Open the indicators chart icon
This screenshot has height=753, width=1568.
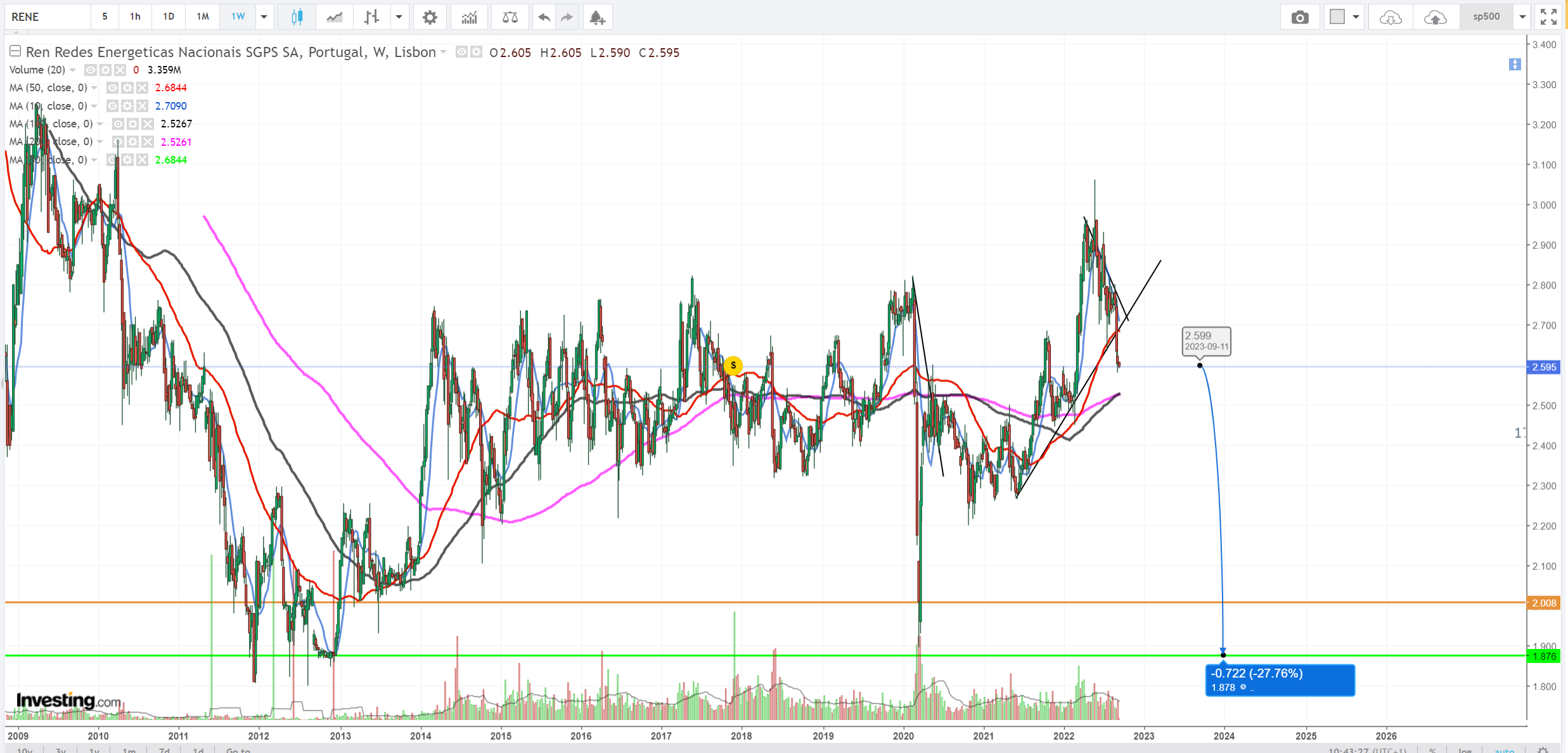click(469, 17)
